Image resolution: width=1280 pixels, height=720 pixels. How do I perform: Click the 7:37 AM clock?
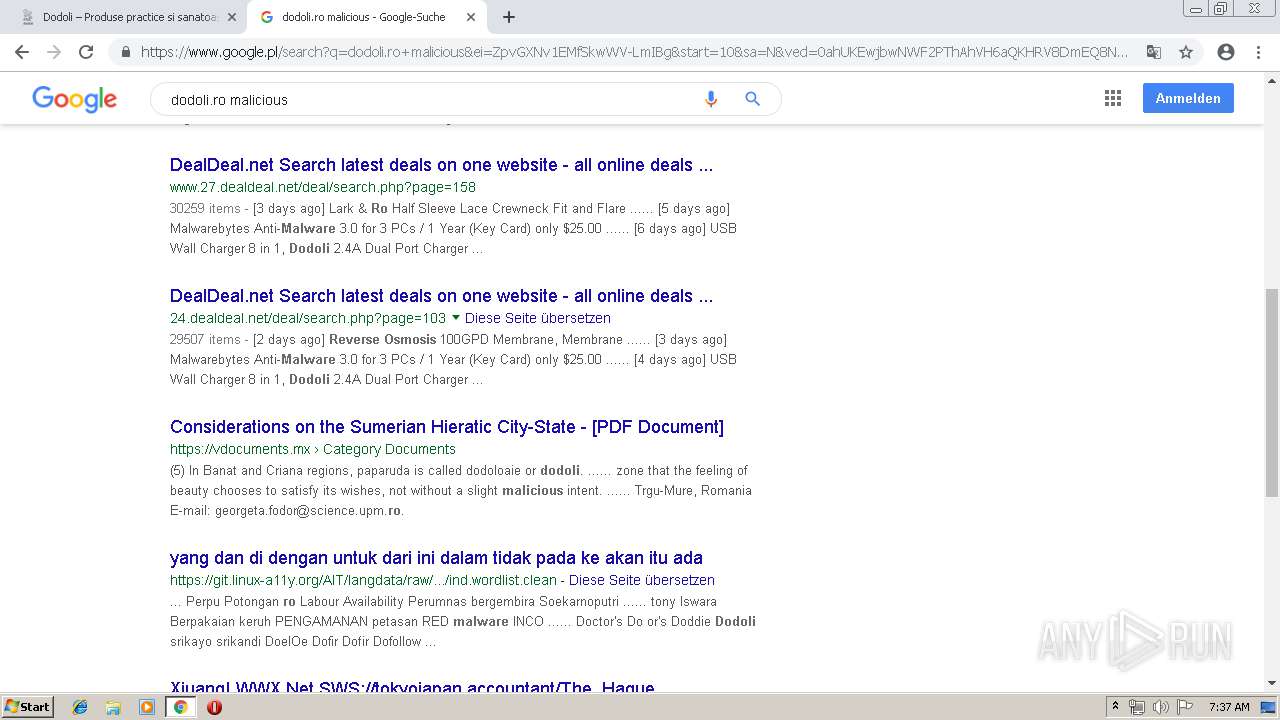tap(1229, 707)
